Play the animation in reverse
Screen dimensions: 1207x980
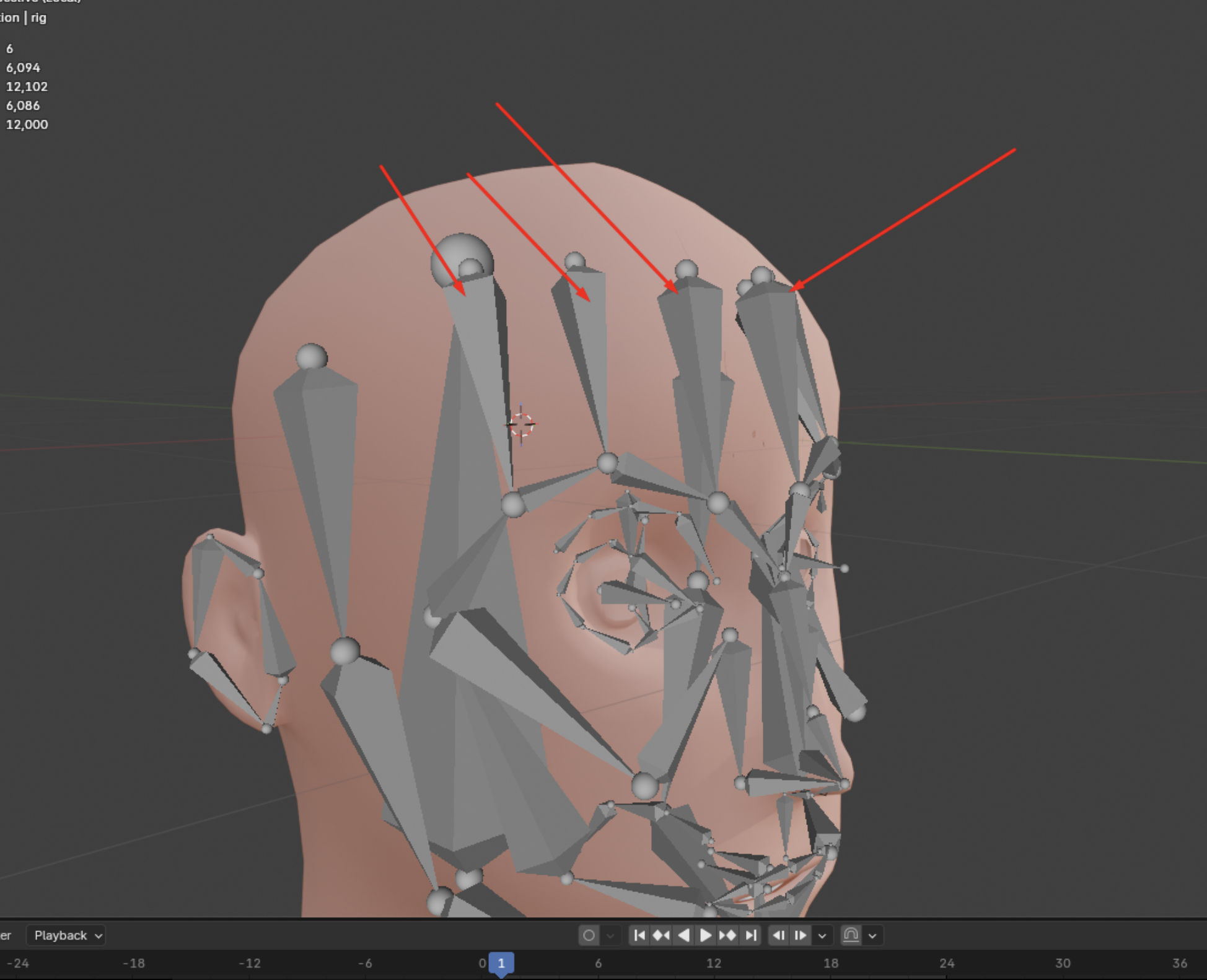pos(683,935)
